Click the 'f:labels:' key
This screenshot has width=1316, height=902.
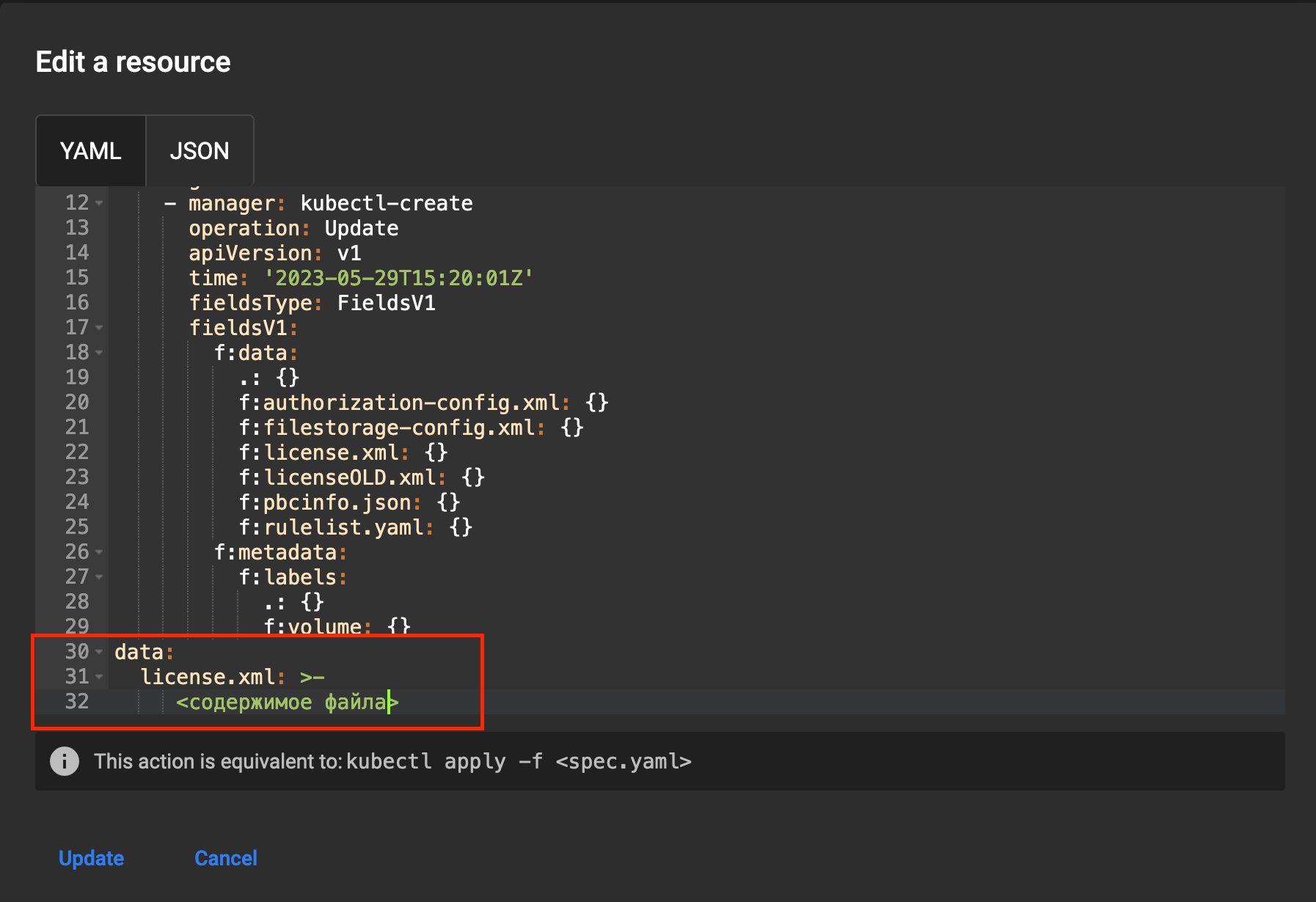coord(293,577)
